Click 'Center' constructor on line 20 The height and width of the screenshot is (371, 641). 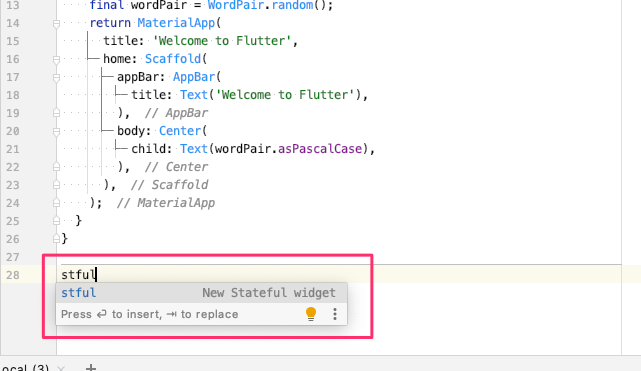point(180,131)
